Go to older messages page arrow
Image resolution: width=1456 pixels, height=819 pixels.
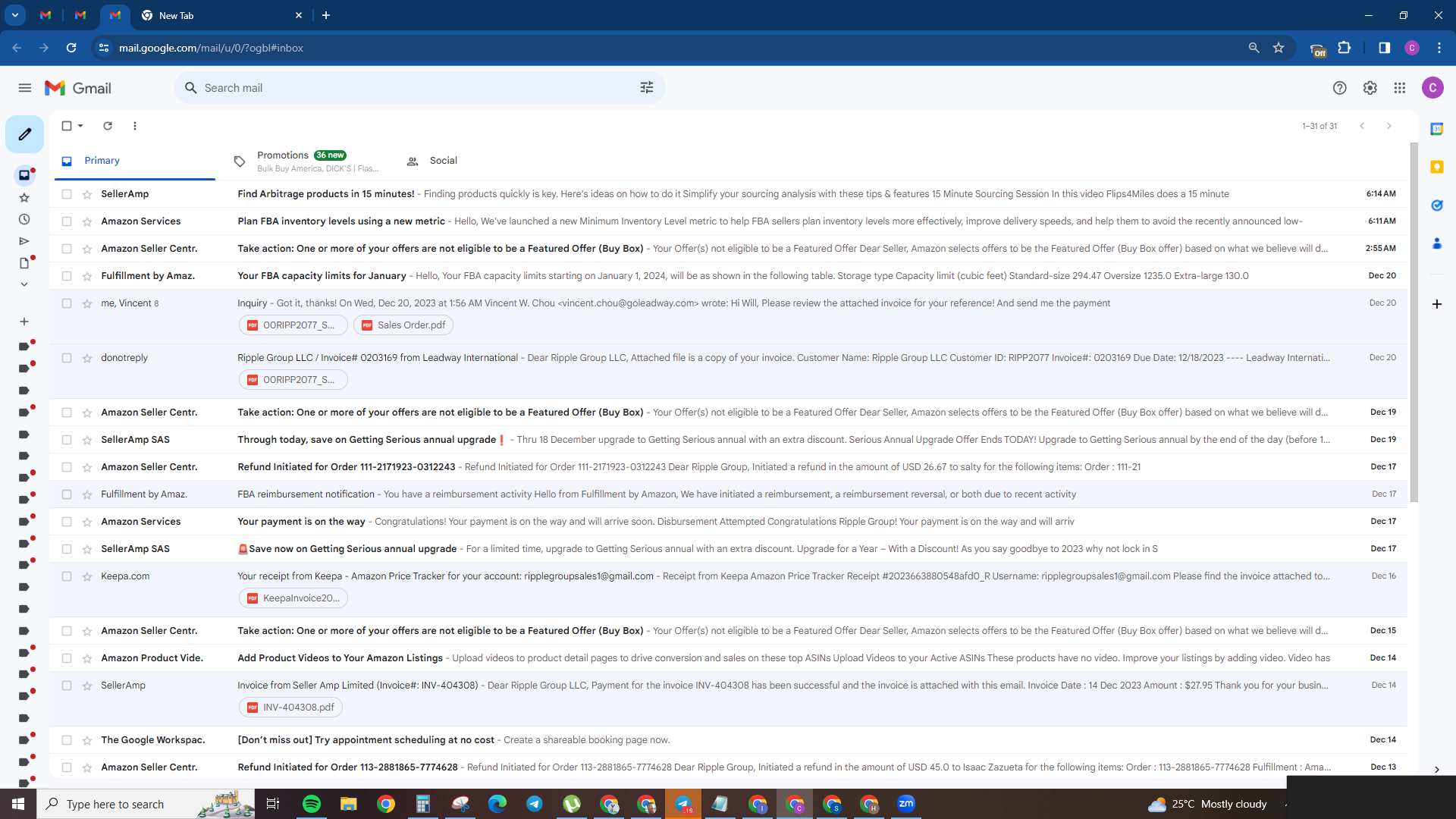[x=1389, y=126]
